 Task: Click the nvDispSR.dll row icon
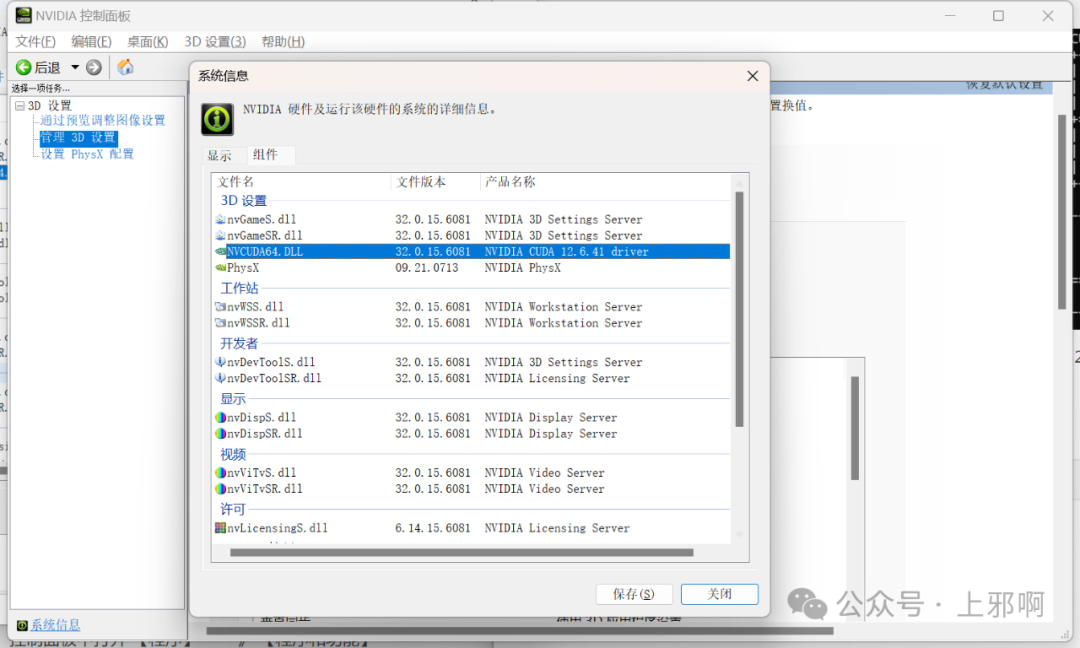(220, 434)
